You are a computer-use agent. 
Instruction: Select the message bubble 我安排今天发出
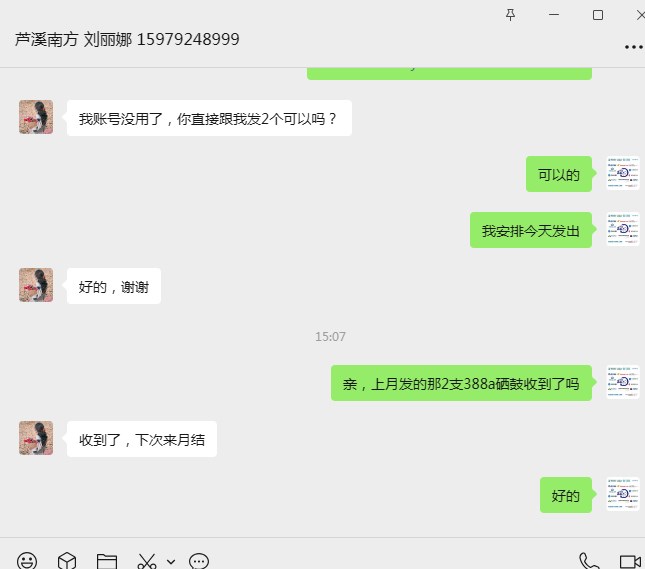(x=531, y=230)
